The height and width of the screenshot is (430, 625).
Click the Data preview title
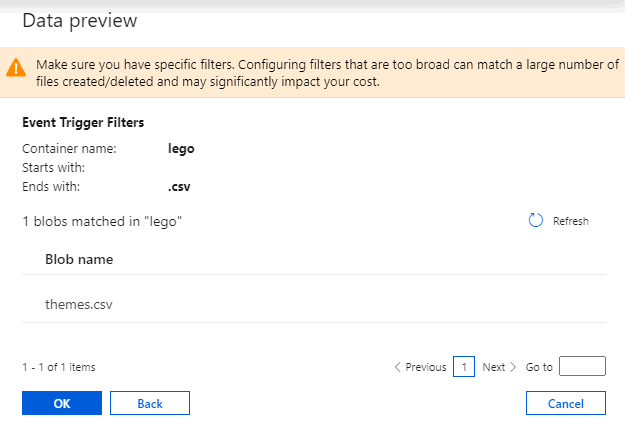coord(80,20)
